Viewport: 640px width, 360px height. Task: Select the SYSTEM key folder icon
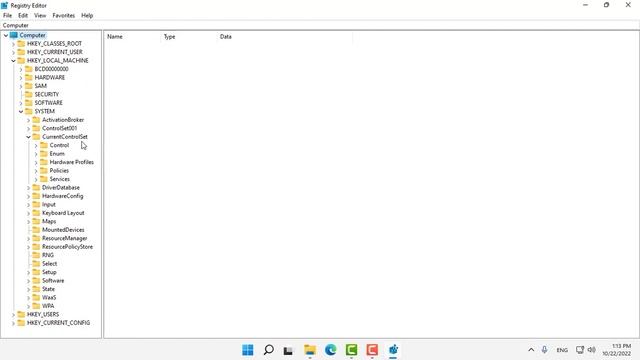pyautogui.click(x=29, y=111)
